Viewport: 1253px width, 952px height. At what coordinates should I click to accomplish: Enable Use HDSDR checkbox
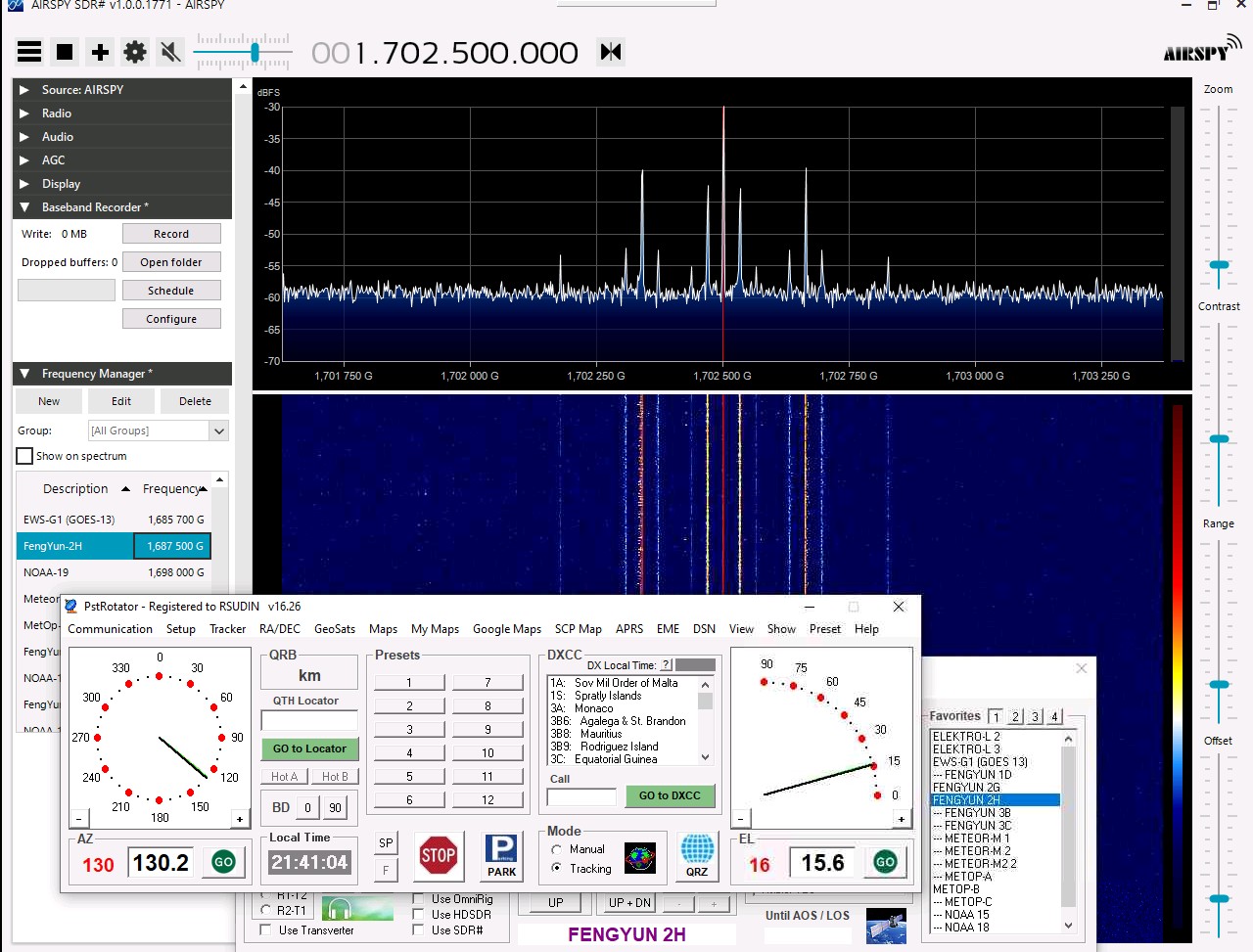coord(419,914)
